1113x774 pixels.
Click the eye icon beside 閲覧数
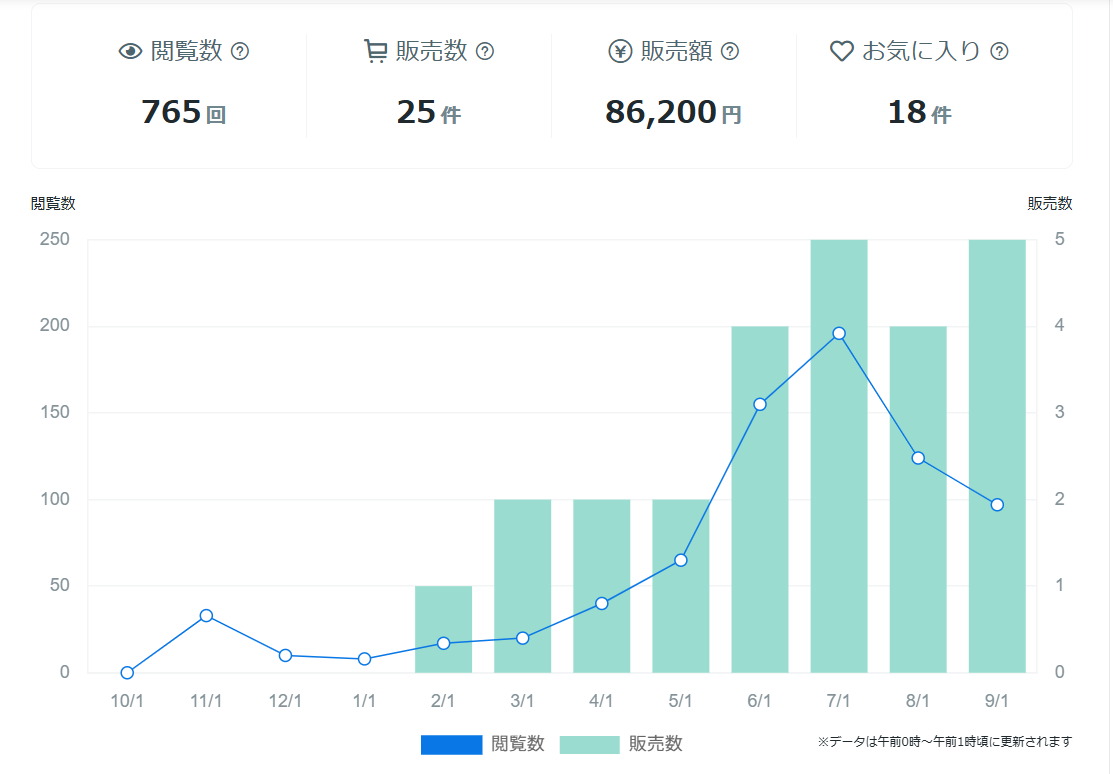point(131,51)
